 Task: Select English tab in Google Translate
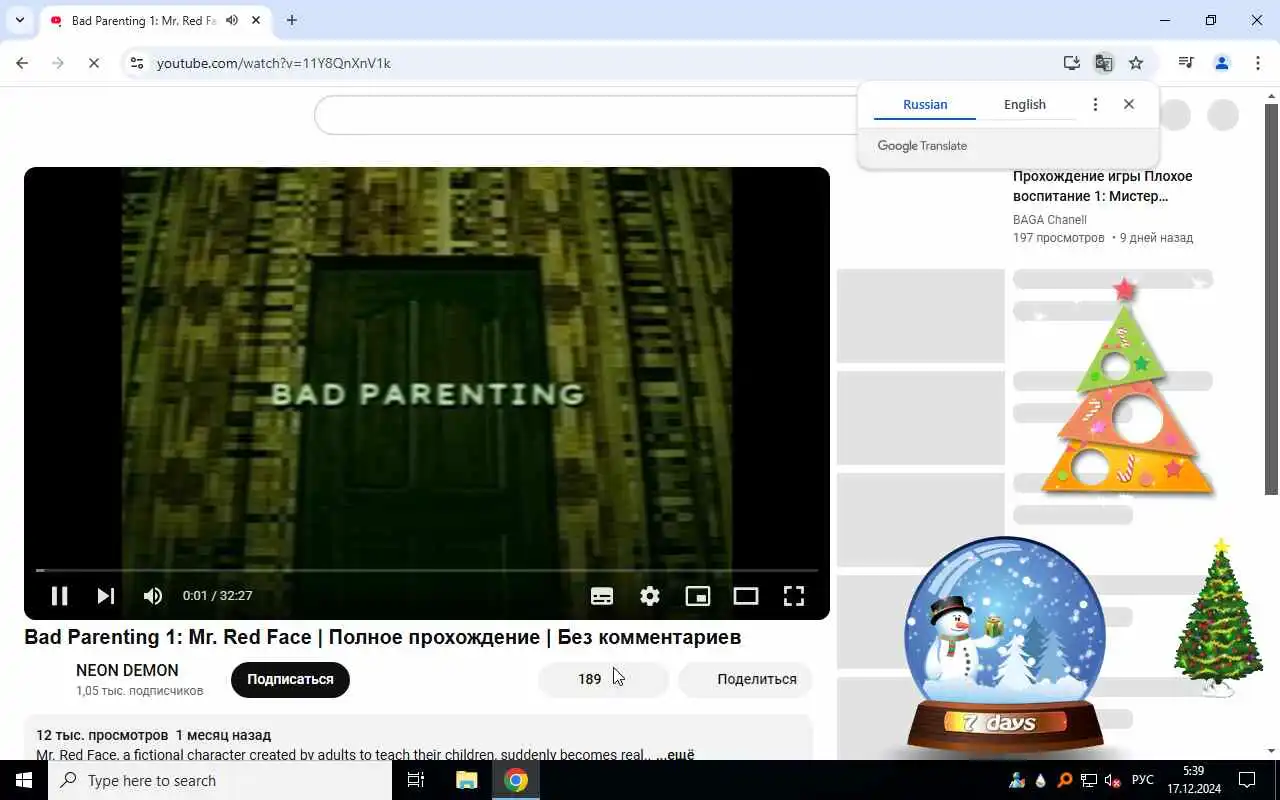[1025, 104]
